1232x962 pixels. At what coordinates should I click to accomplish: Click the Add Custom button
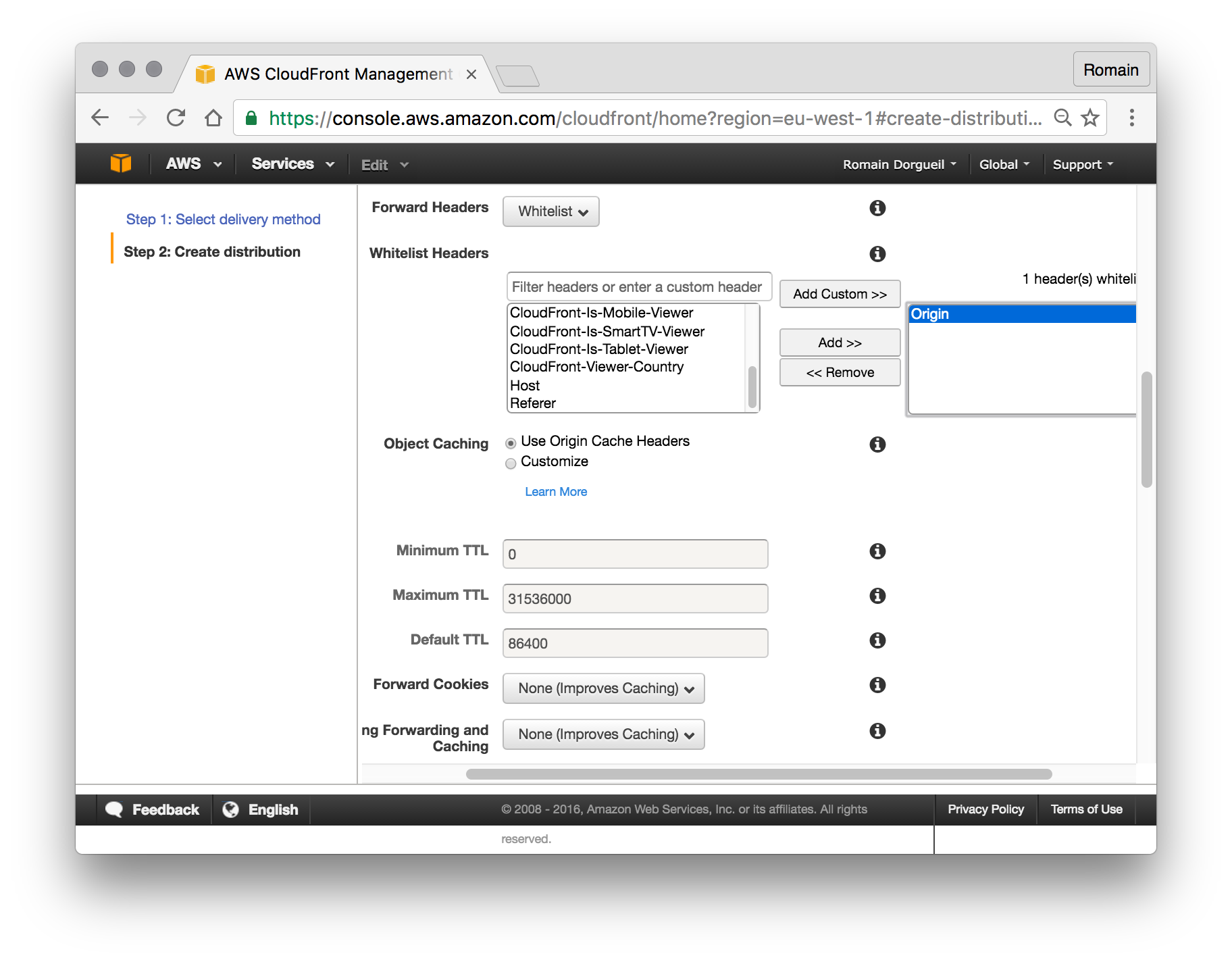point(839,294)
